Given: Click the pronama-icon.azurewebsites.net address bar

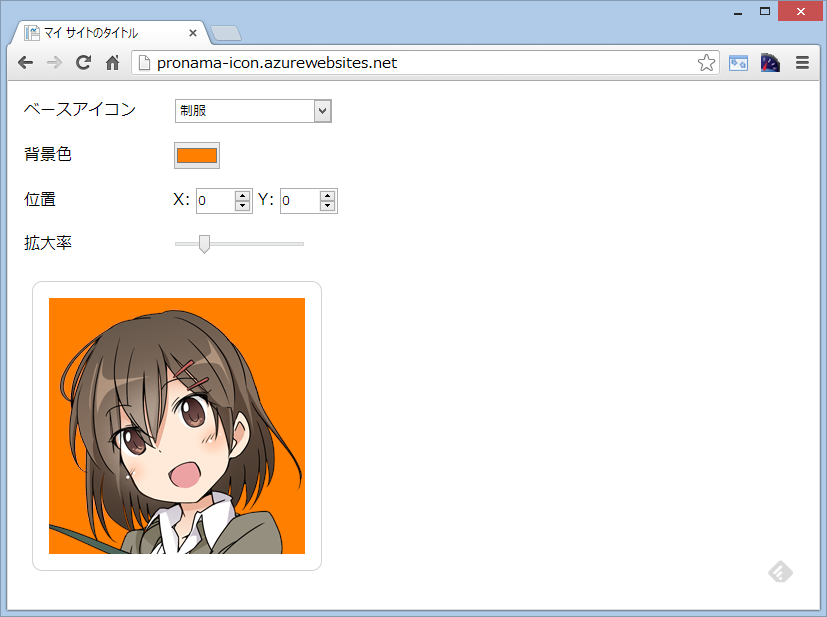Looking at the screenshot, I should [420, 63].
